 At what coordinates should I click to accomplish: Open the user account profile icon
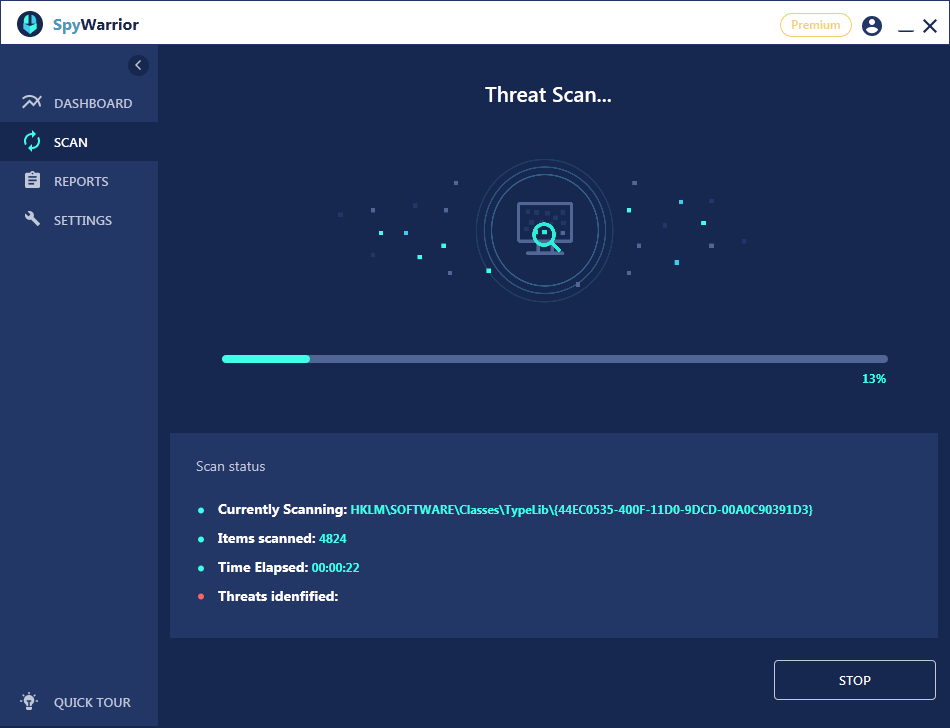[871, 25]
